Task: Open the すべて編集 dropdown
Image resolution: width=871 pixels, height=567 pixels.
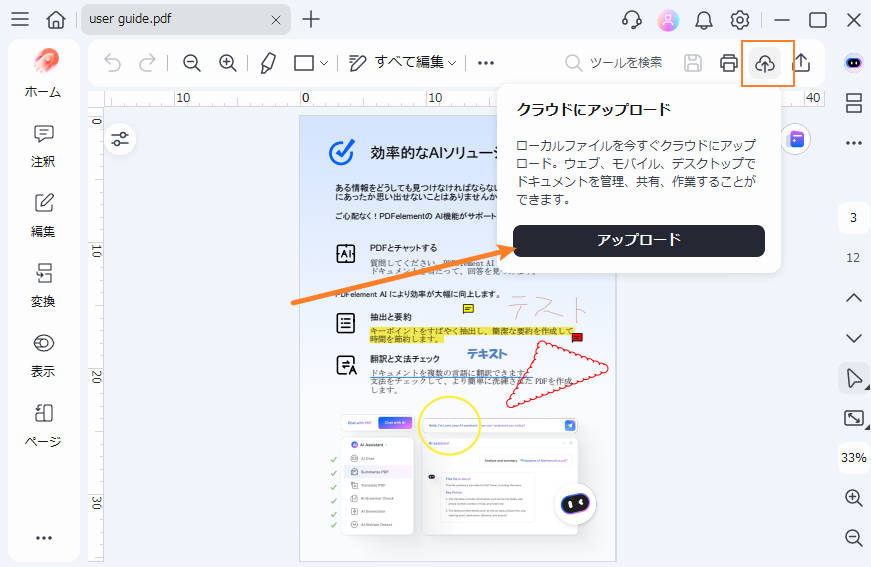Action: (x=403, y=62)
